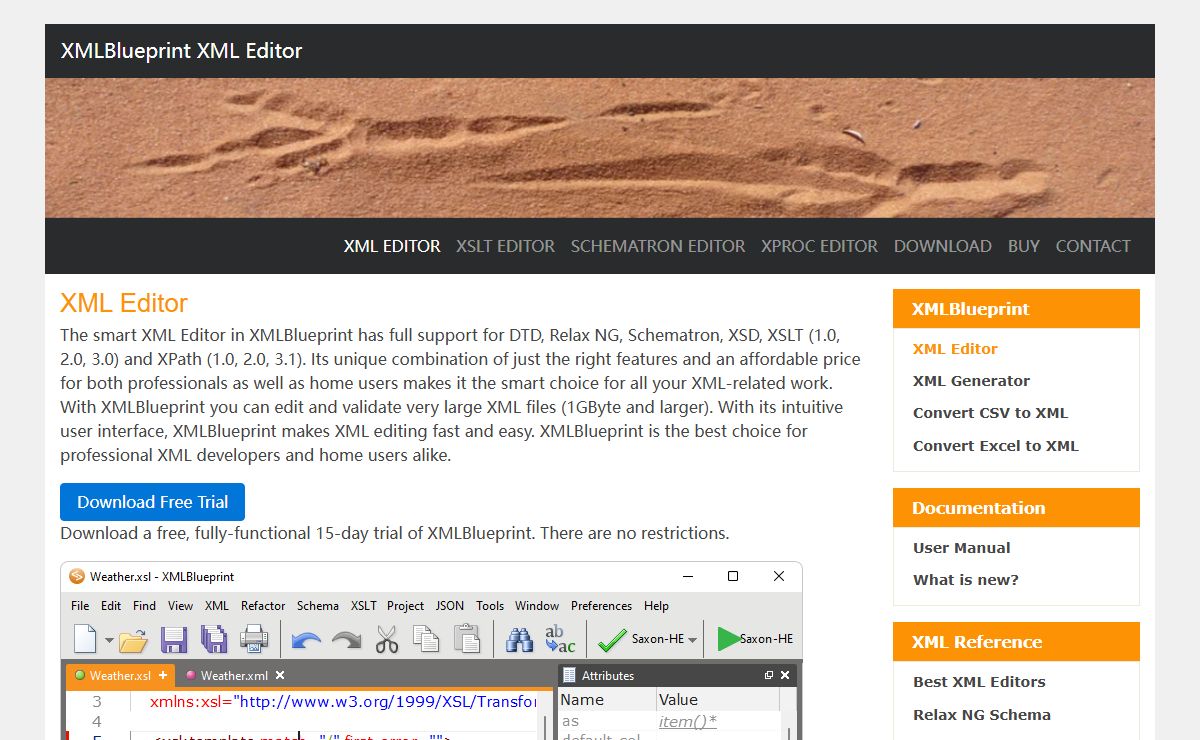Image resolution: width=1200 pixels, height=740 pixels.
Task: Open the Project menu
Action: coord(405,606)
